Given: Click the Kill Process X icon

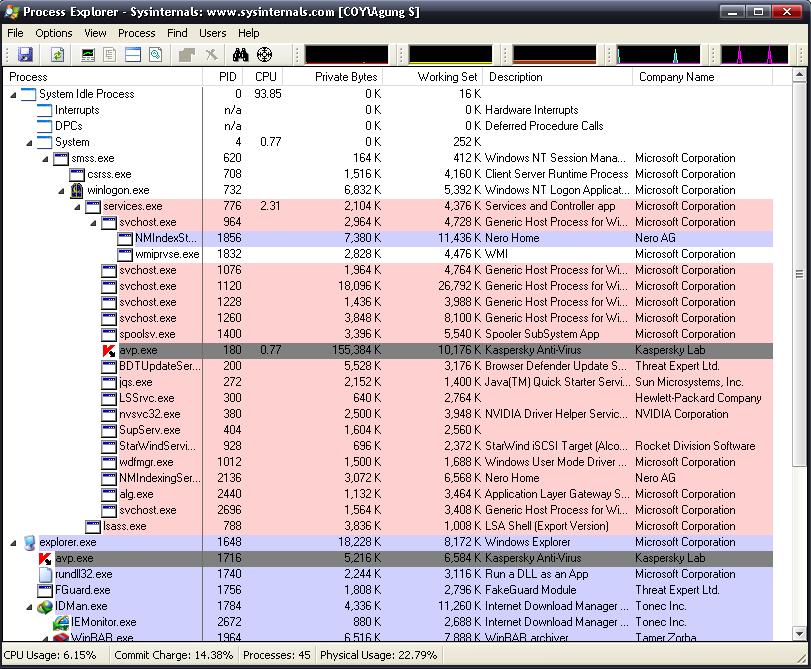Looking at the screenshot, I should tap(211, 55).
